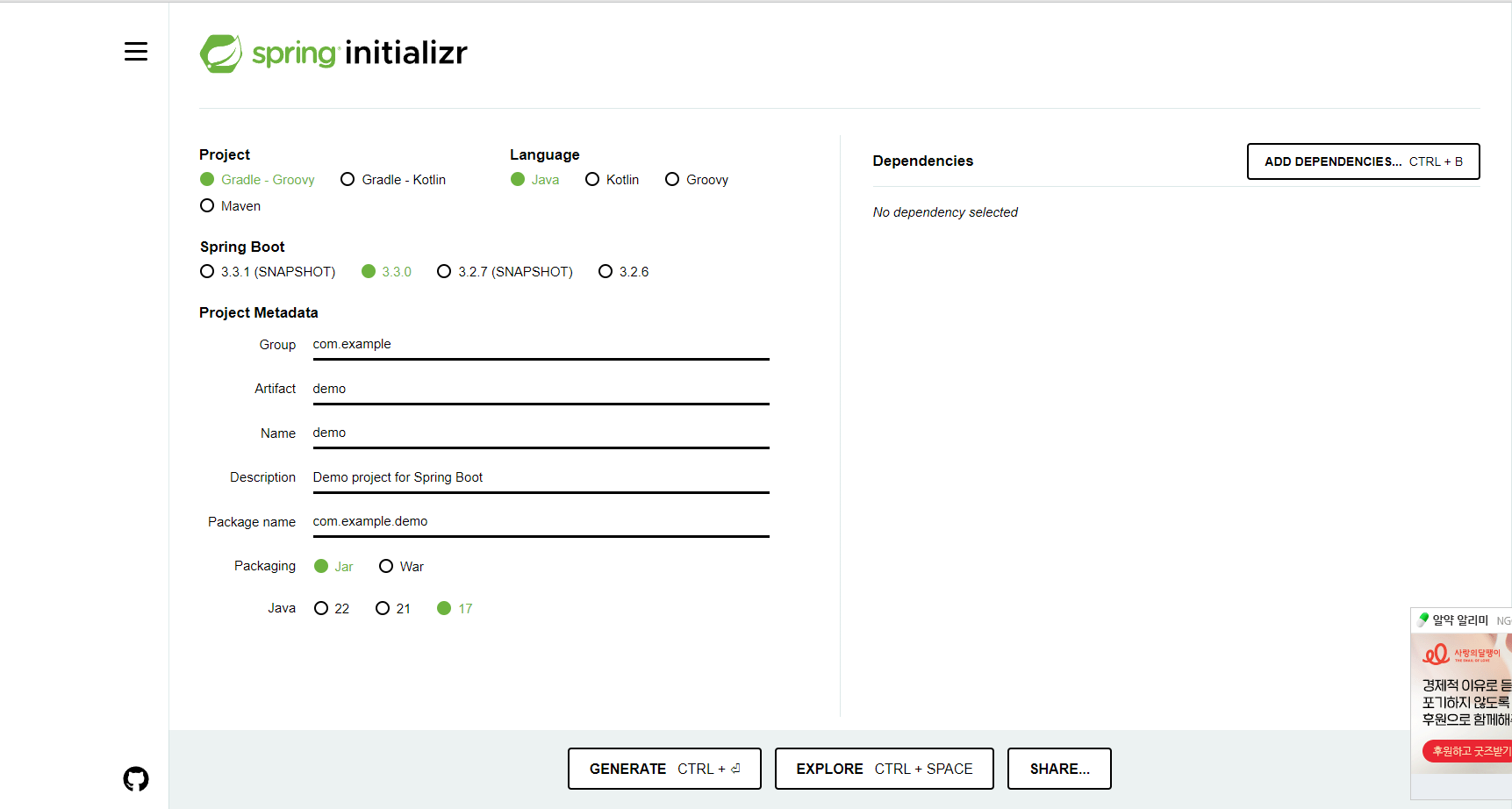Click the Dependencies heading
This screenshot has height=809, width=1512.
923,161
